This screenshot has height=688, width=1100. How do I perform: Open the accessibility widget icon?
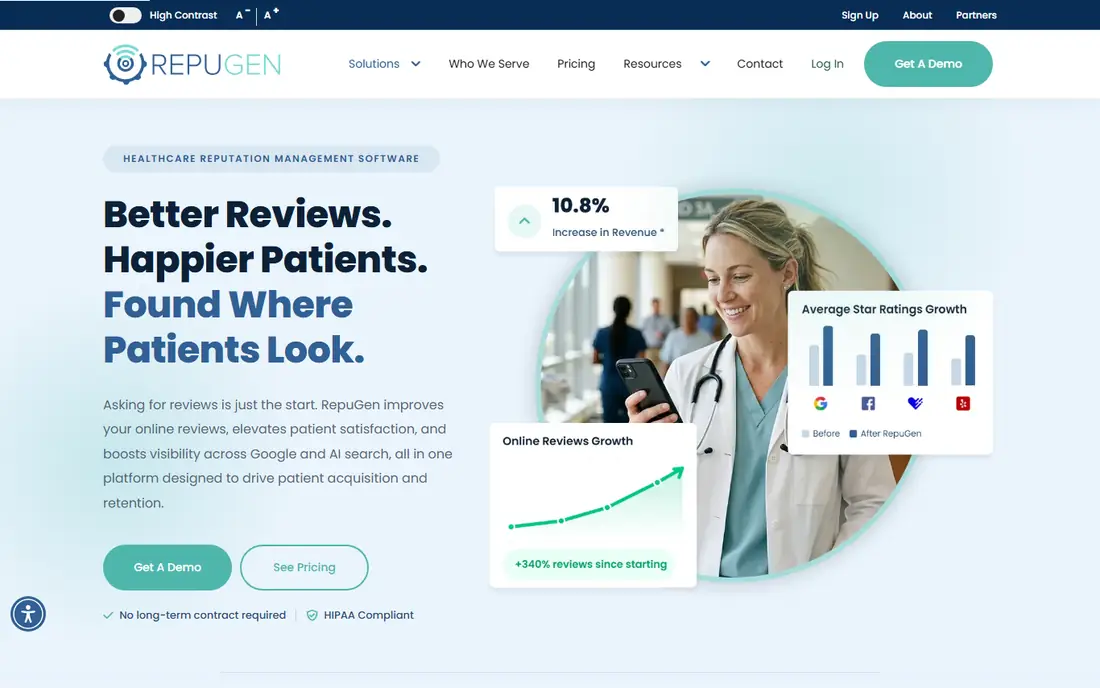click(28, 614)
